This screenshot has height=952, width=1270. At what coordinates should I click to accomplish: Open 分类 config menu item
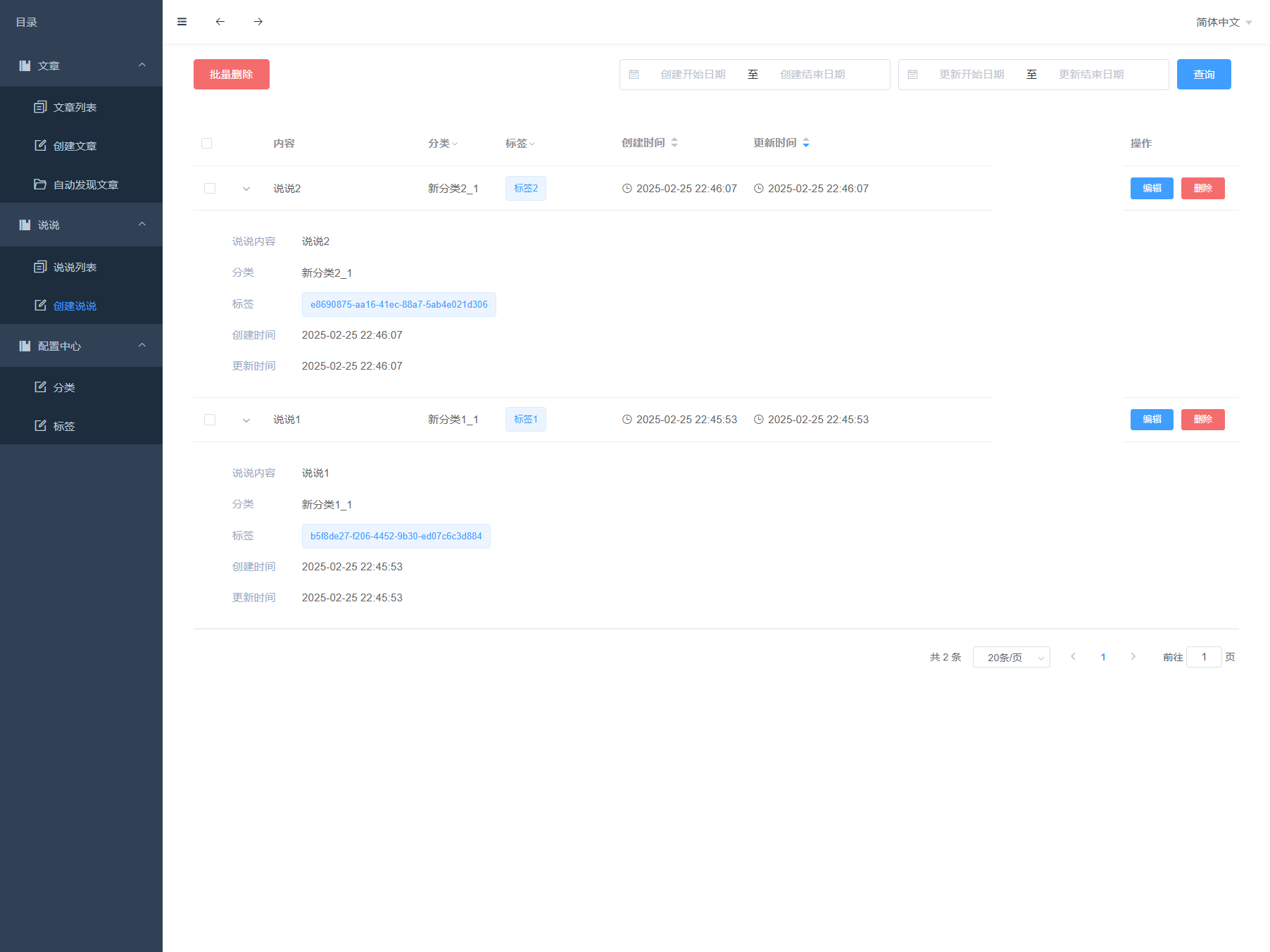pyautogui.click(x=81, y=387)
